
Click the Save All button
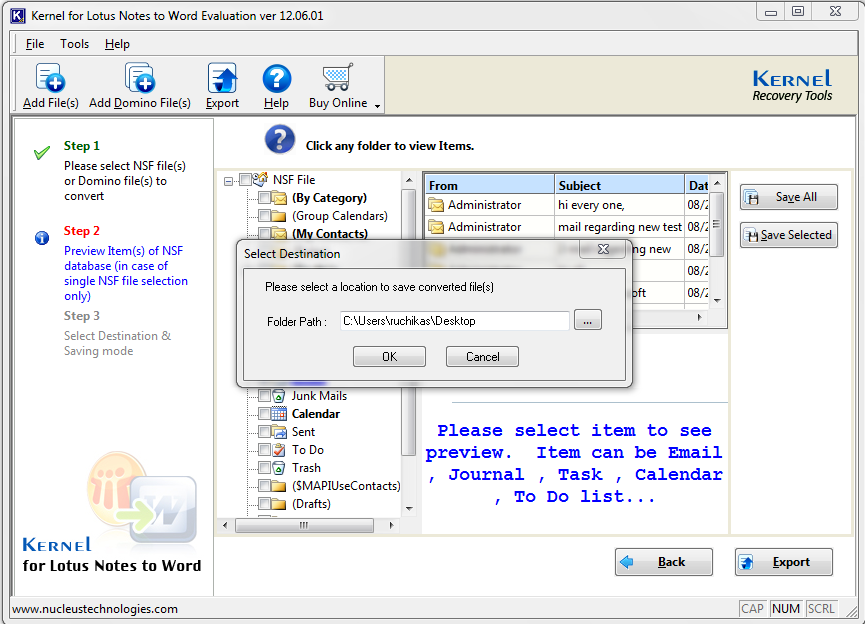[x=789, y=197]
